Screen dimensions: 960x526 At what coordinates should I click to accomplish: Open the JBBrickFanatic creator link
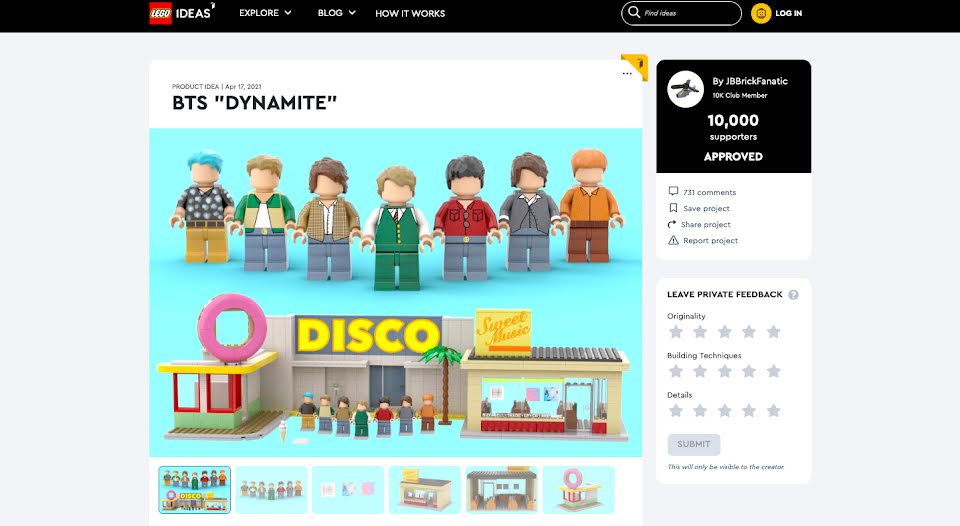750,81
